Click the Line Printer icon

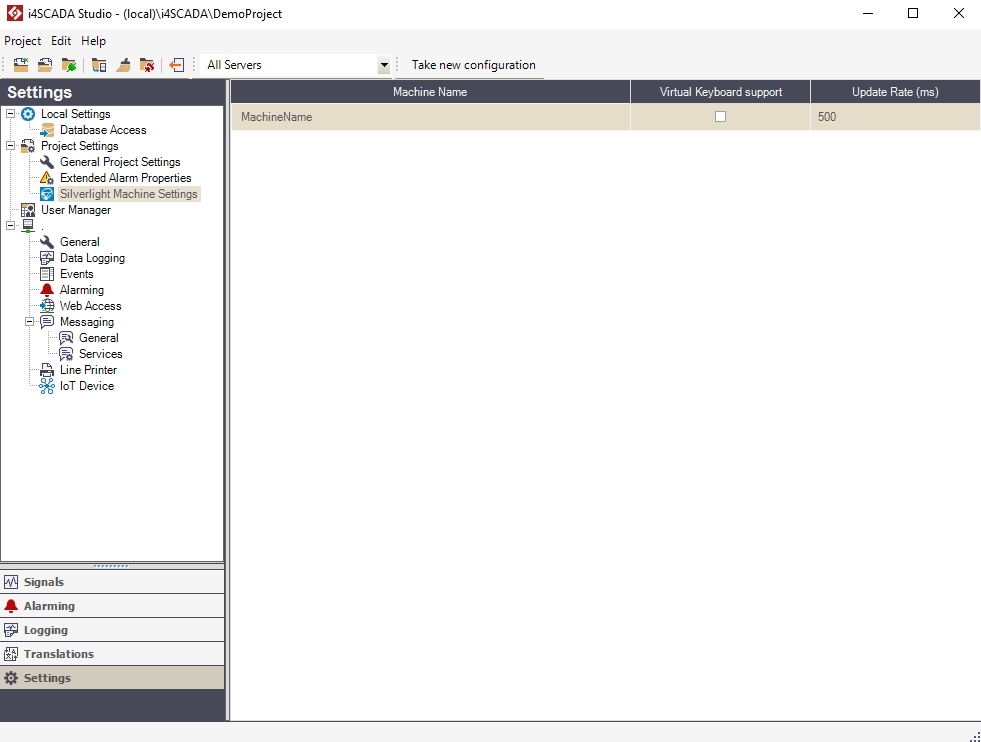click(47, 370)
